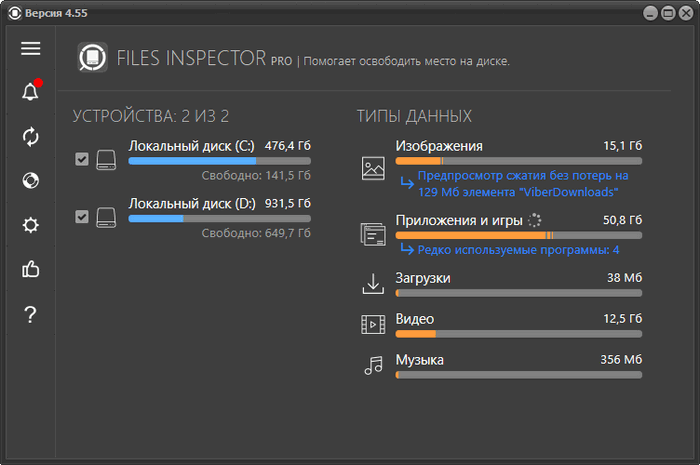The width and height of the screenshot is (700, 465).
Task: Uncheck Локальный диск (D:) checkbox
Action: [82, 216]
